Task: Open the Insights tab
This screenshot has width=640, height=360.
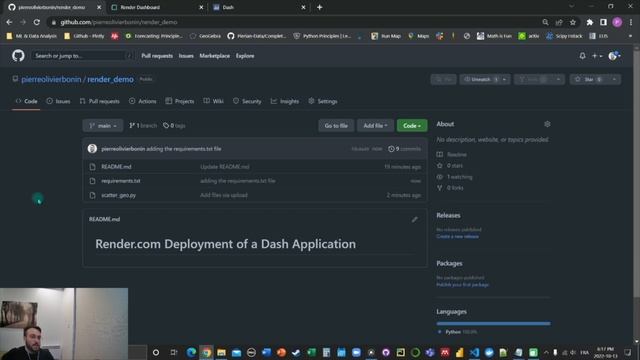Action: click(285, 101)
